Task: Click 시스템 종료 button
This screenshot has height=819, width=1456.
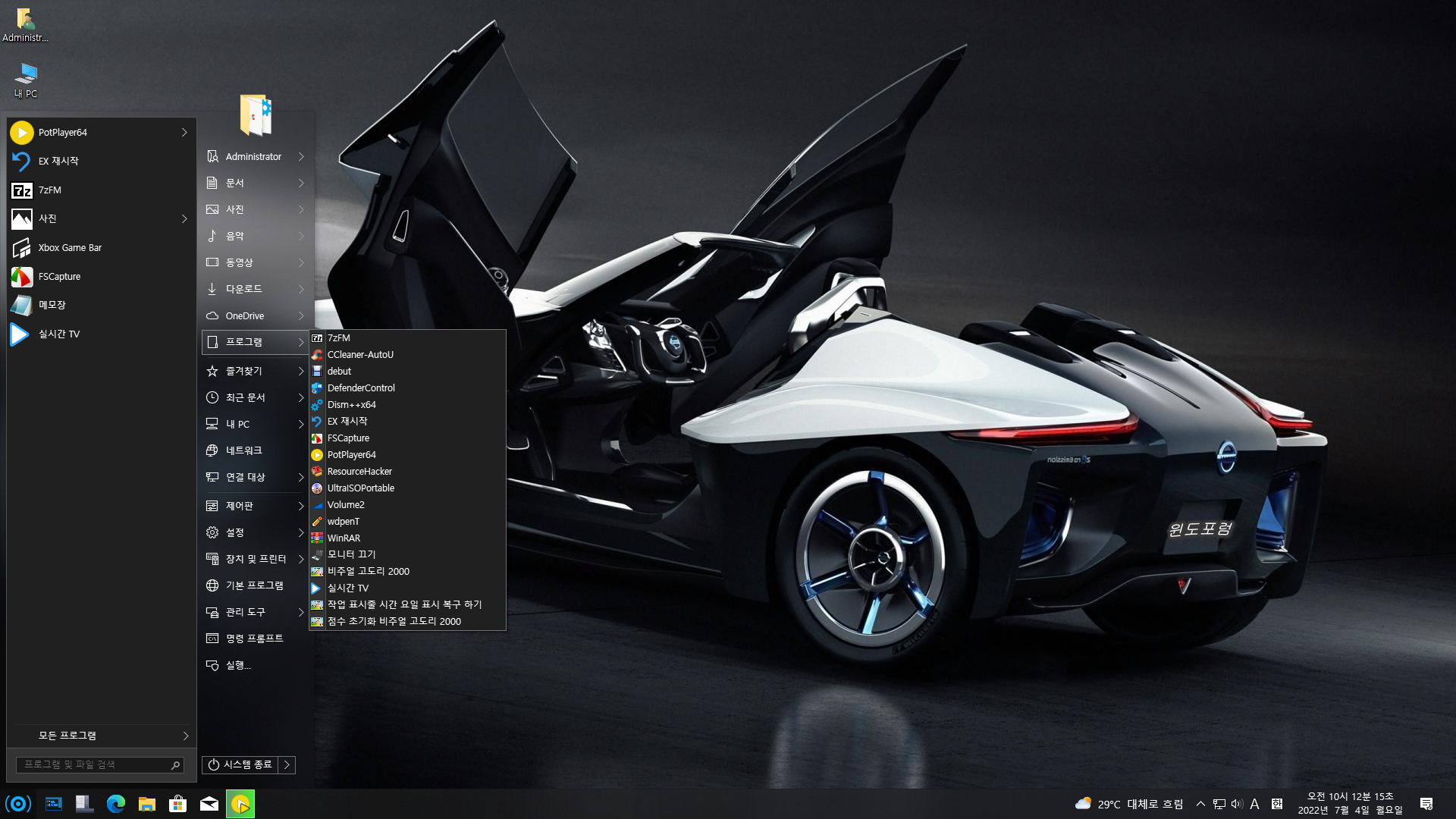Action: 240,765
